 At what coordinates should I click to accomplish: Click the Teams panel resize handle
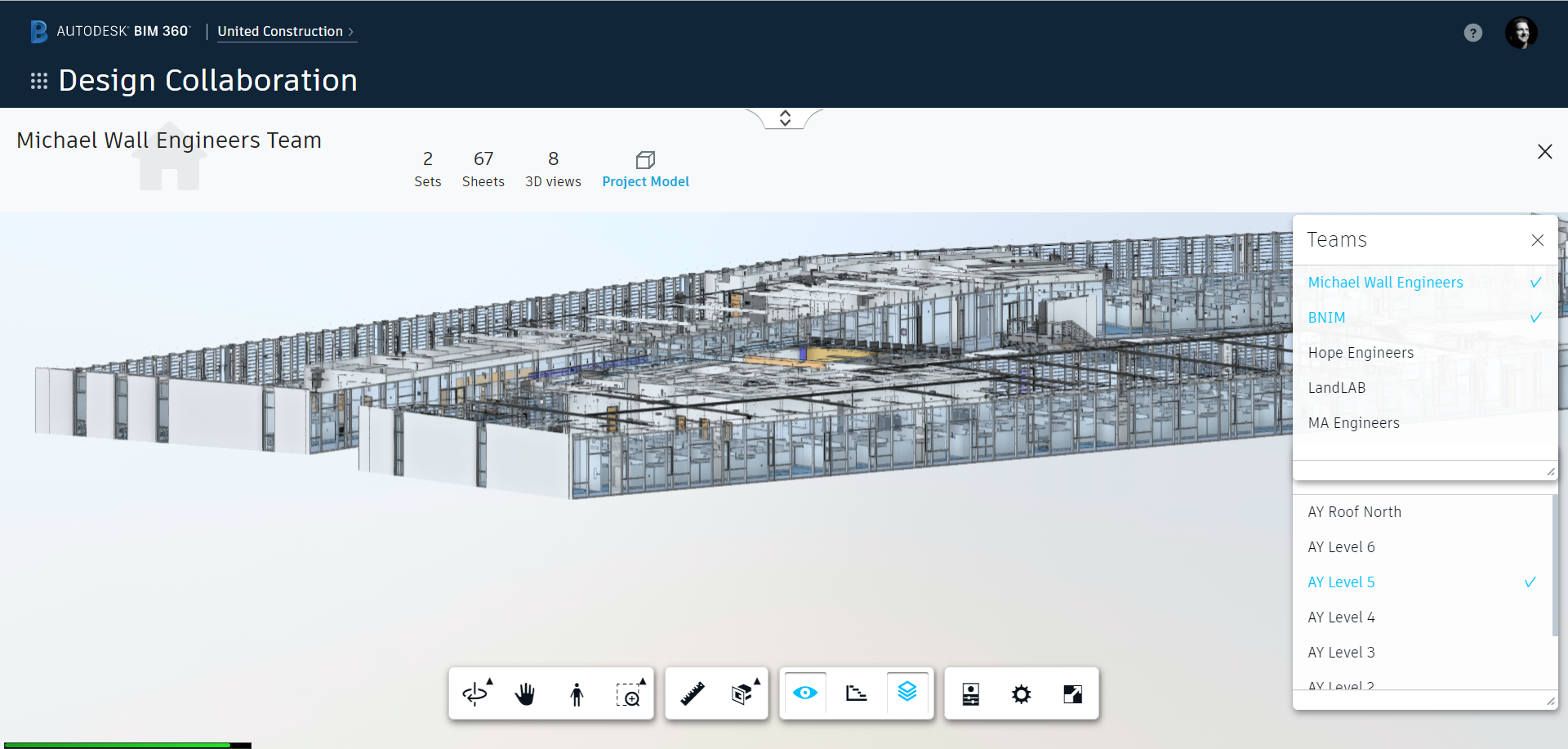(x=1550, y=471)
